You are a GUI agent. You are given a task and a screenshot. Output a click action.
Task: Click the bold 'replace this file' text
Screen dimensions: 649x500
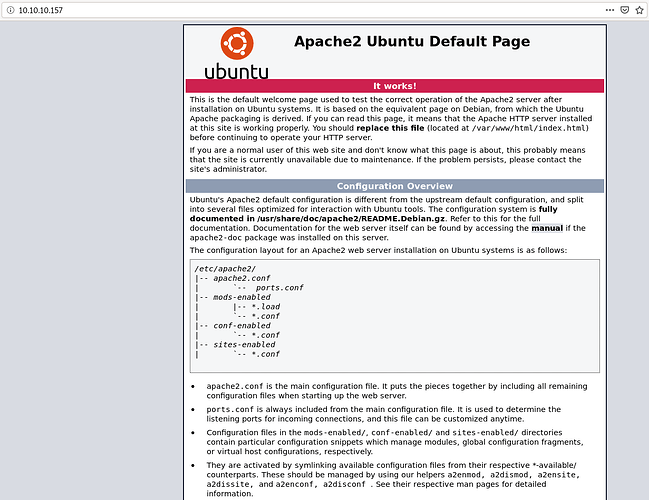390,128
